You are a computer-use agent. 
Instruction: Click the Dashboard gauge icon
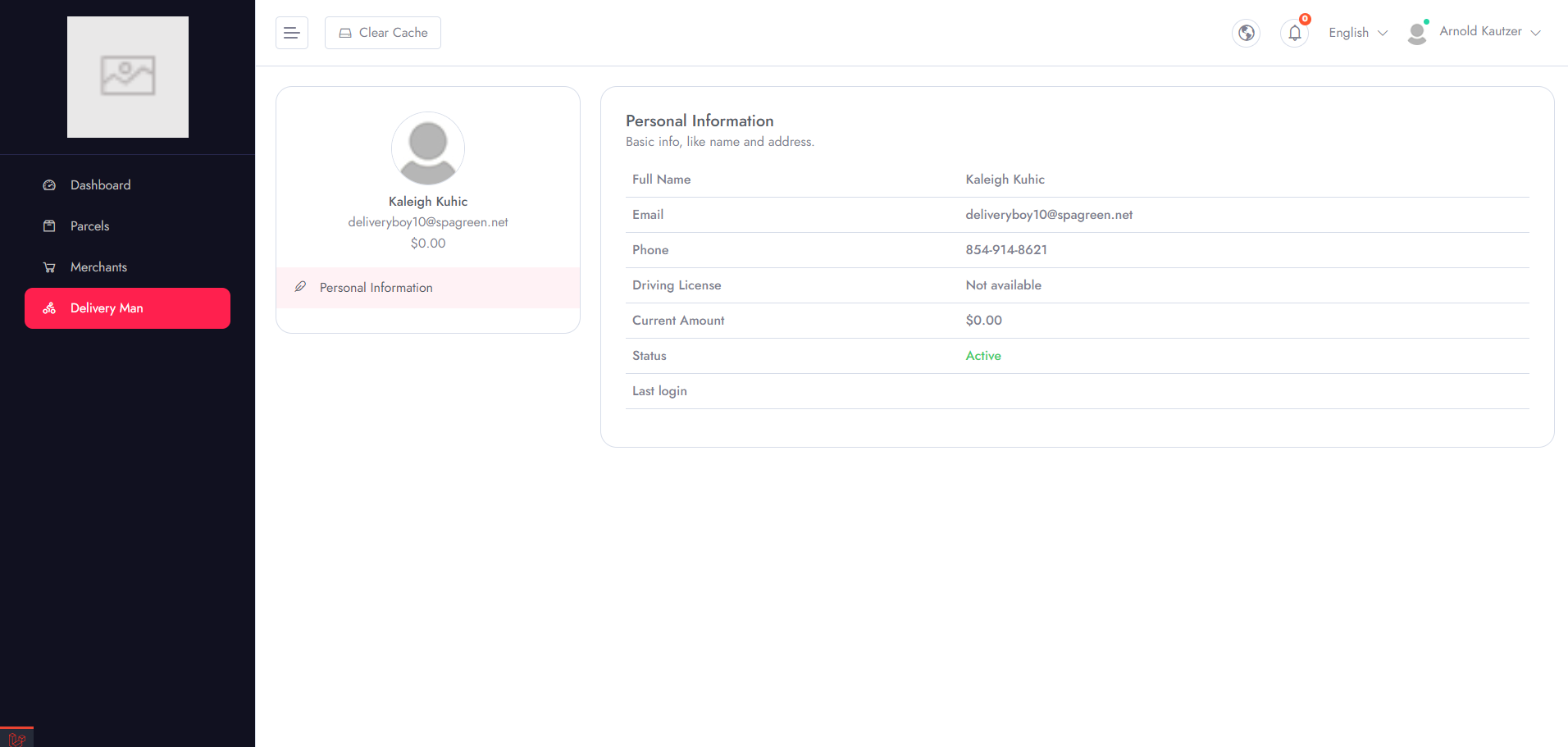coord(49,185)
